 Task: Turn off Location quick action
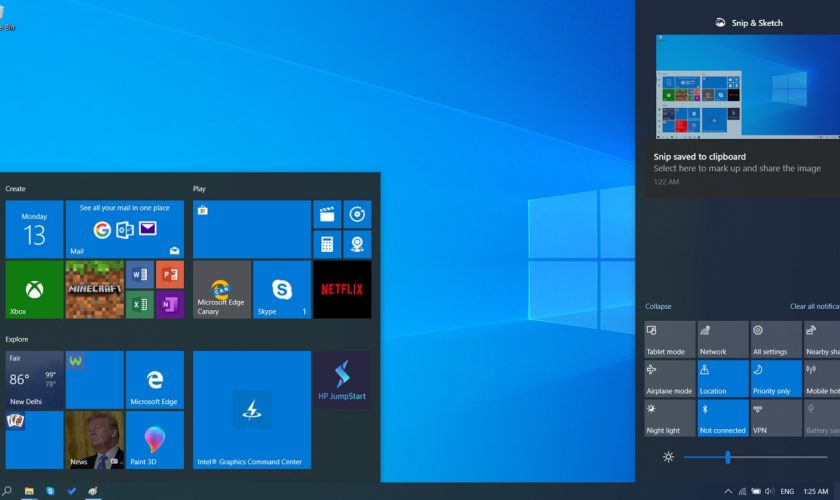[x=722, y=379]
